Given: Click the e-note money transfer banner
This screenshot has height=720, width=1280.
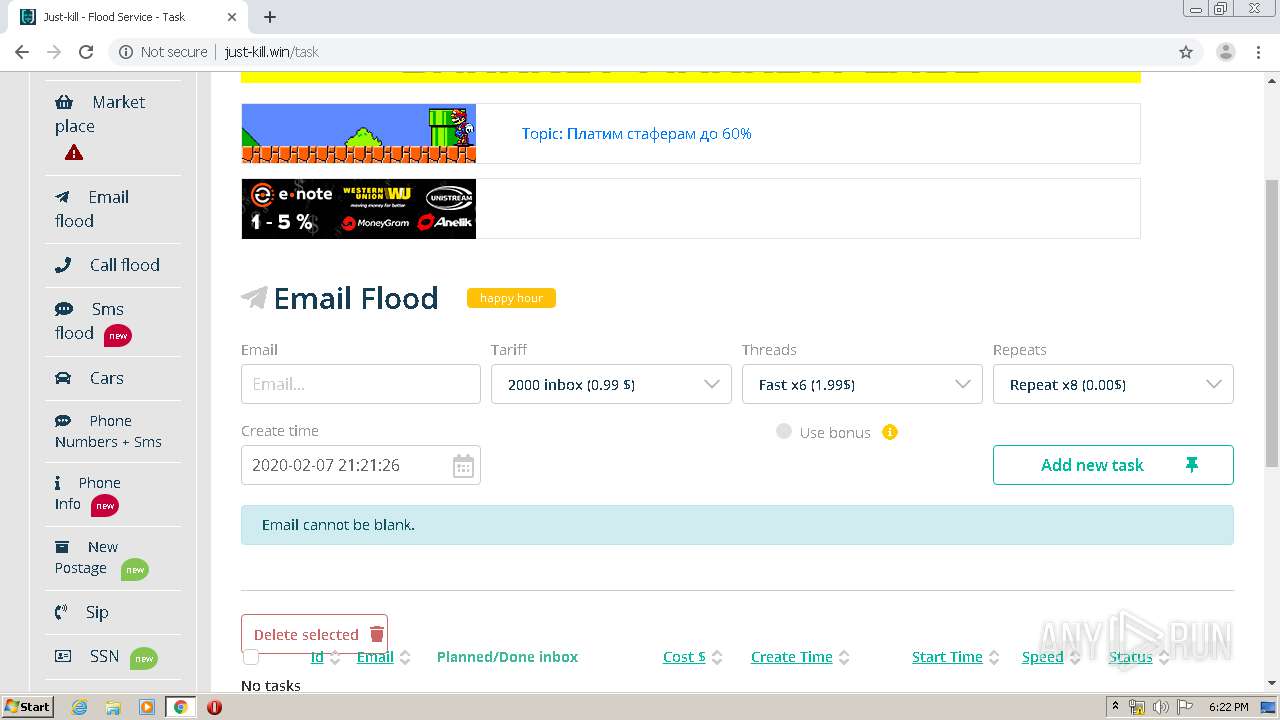Looking at the screenshot, I should pos(359,208).
